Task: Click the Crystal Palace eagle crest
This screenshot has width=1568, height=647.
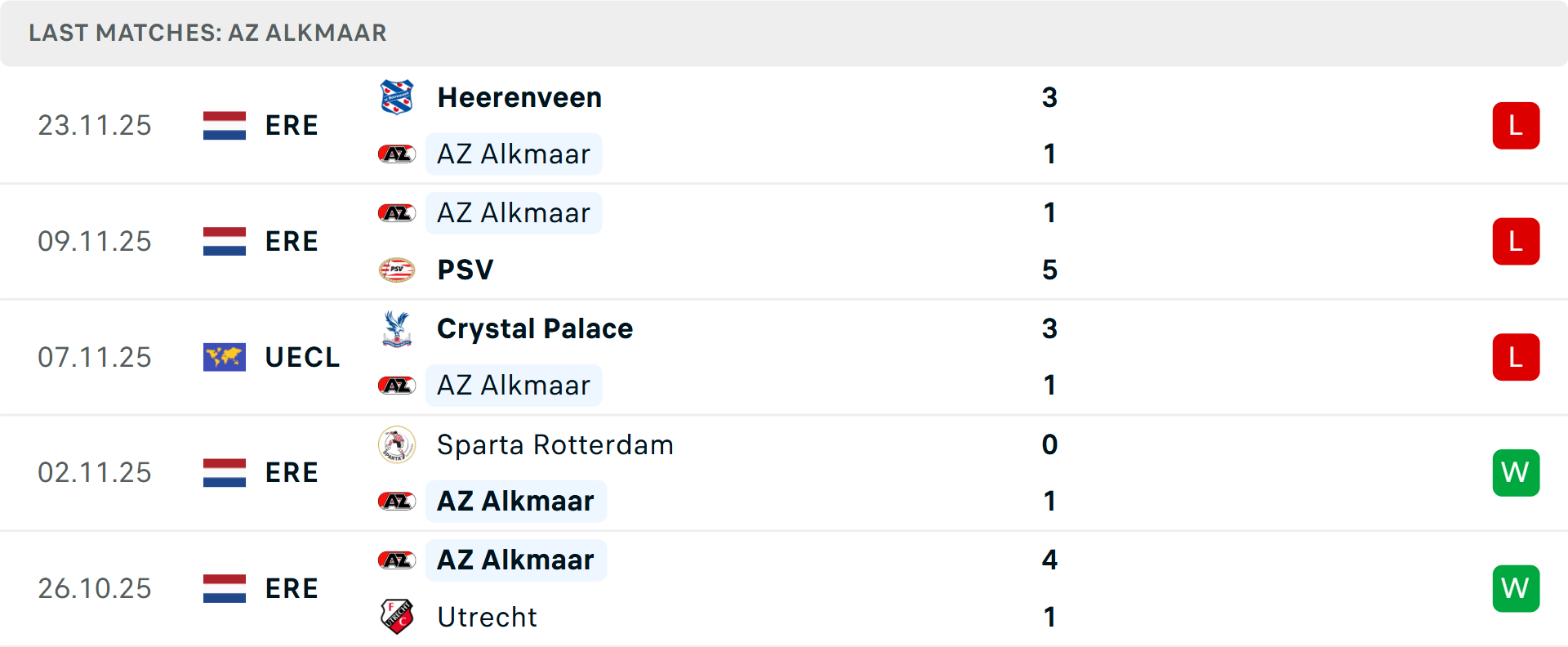Action: 397,328
